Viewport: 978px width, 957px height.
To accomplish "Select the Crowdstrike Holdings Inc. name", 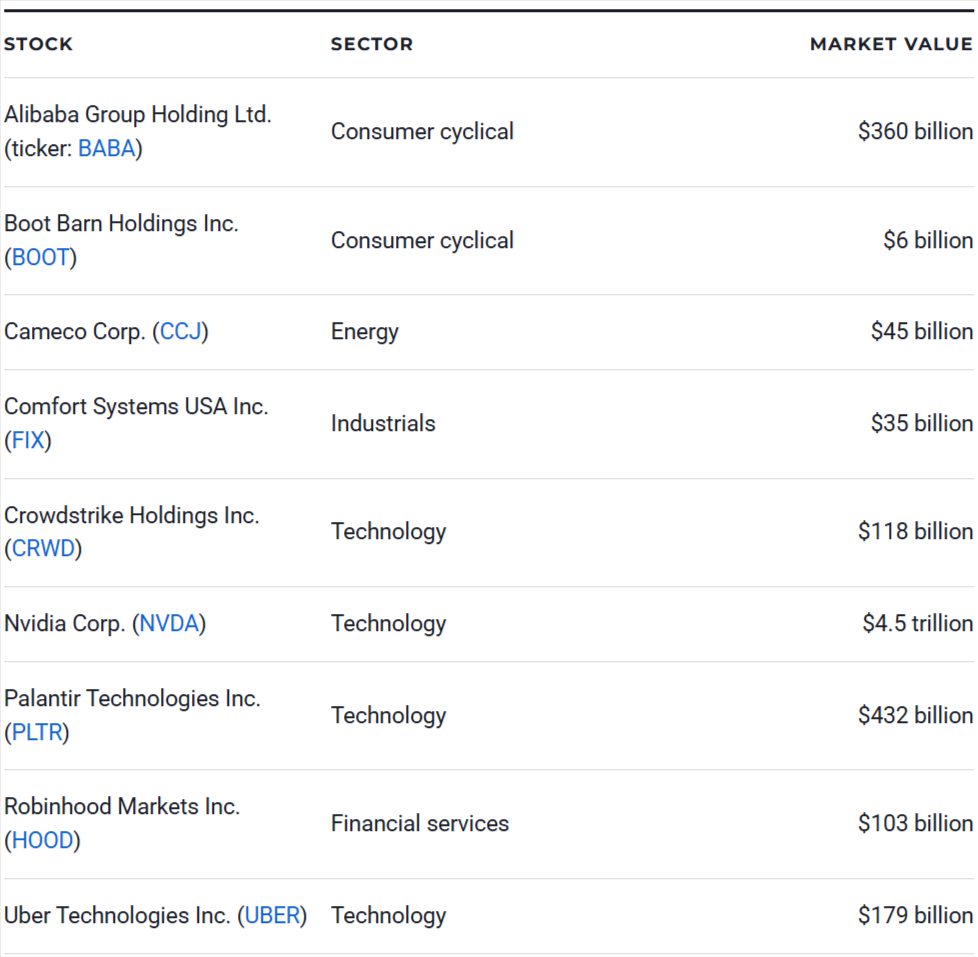I will click(132, 515).
